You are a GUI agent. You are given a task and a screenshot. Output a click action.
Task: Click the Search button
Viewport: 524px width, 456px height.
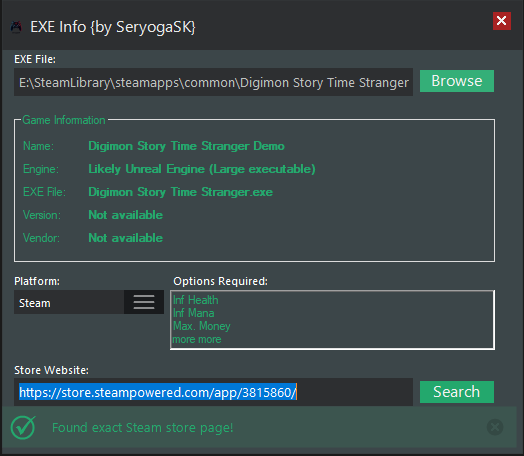pos(456,392)
